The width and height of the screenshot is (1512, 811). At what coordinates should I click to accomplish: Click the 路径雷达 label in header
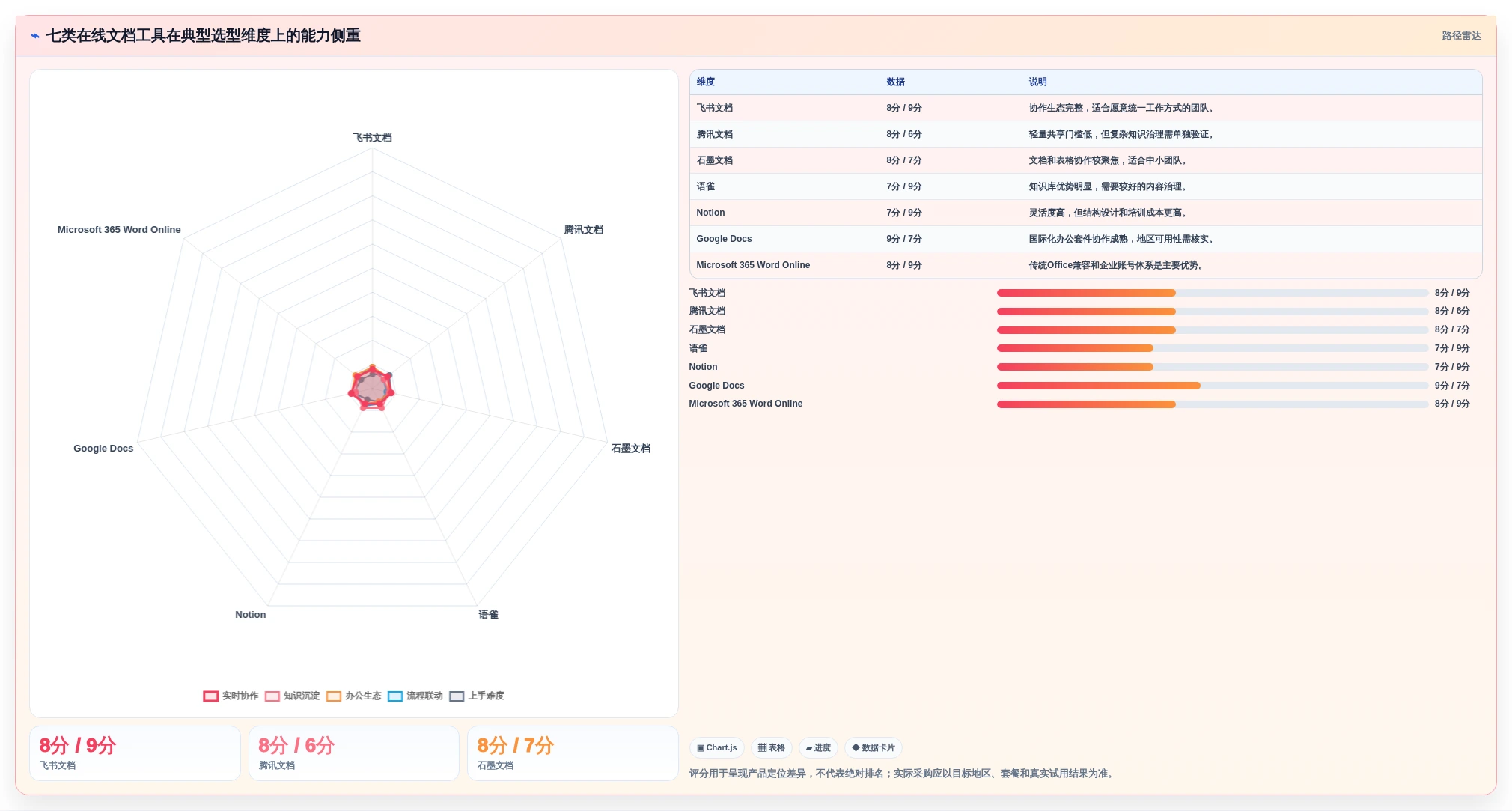click(1461, 36)
